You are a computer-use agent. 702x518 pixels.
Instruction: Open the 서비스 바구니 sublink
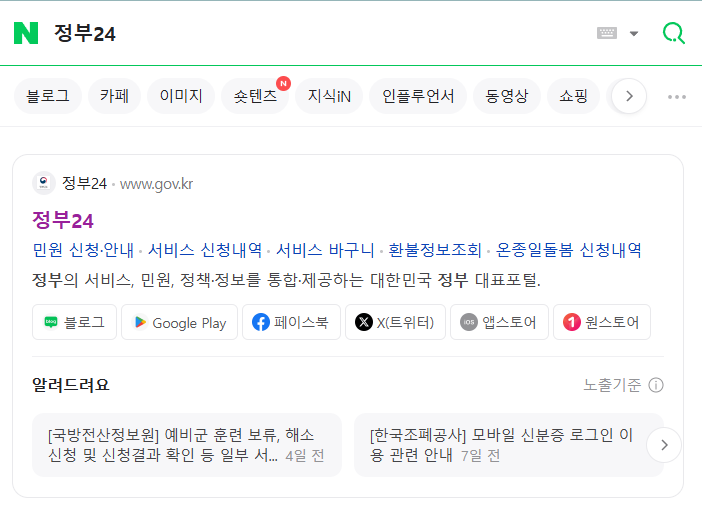[325, 250]
